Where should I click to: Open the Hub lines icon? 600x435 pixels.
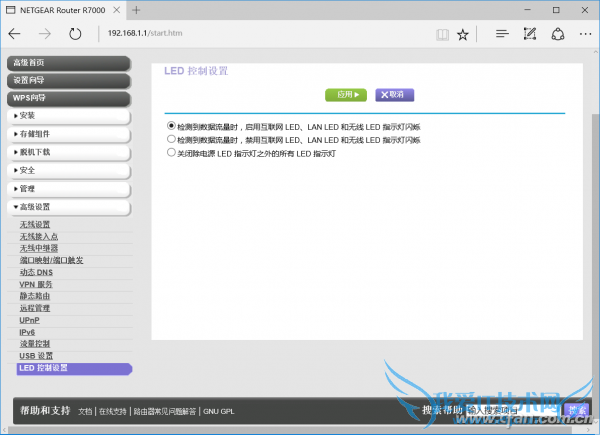click(x=502, y=34)
